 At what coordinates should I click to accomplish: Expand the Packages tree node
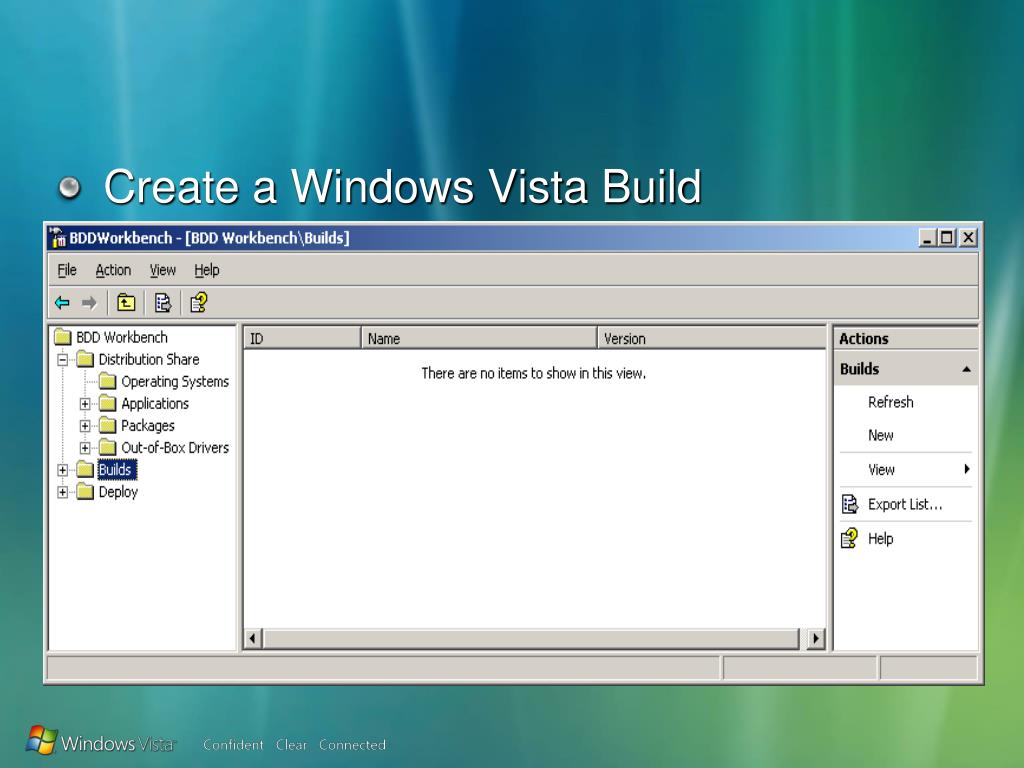(x=85, y=426)
